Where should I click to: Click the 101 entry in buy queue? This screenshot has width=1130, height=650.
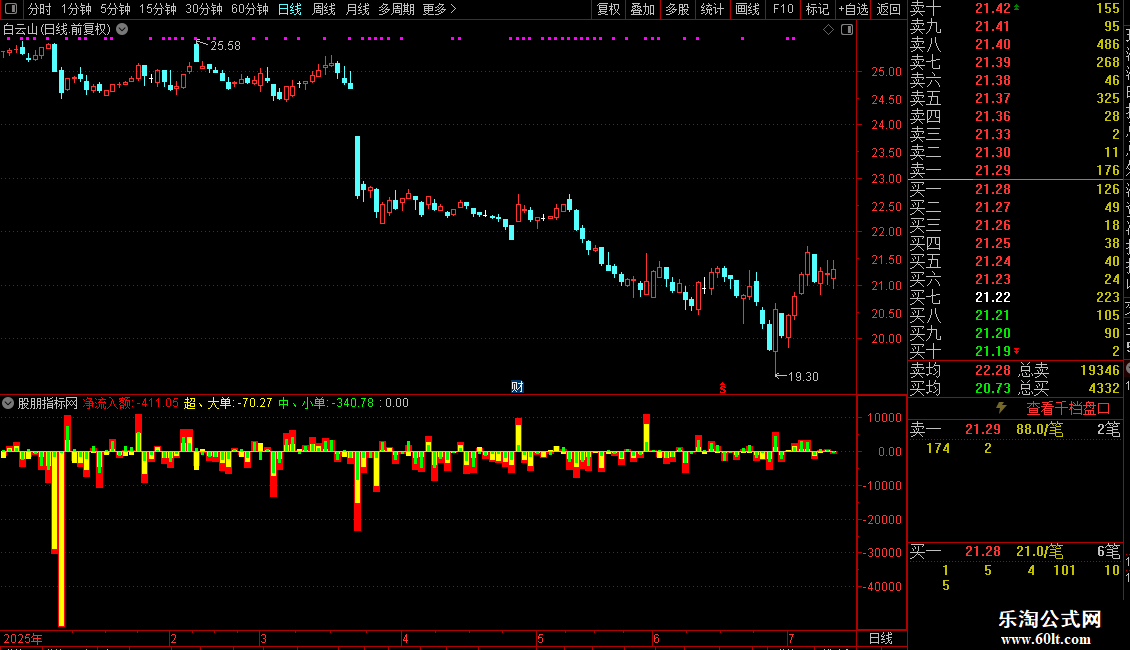[1064, 570]
